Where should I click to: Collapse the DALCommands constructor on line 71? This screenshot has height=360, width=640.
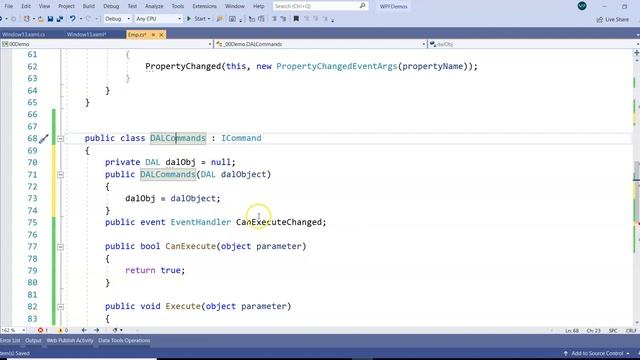[60, 175]
